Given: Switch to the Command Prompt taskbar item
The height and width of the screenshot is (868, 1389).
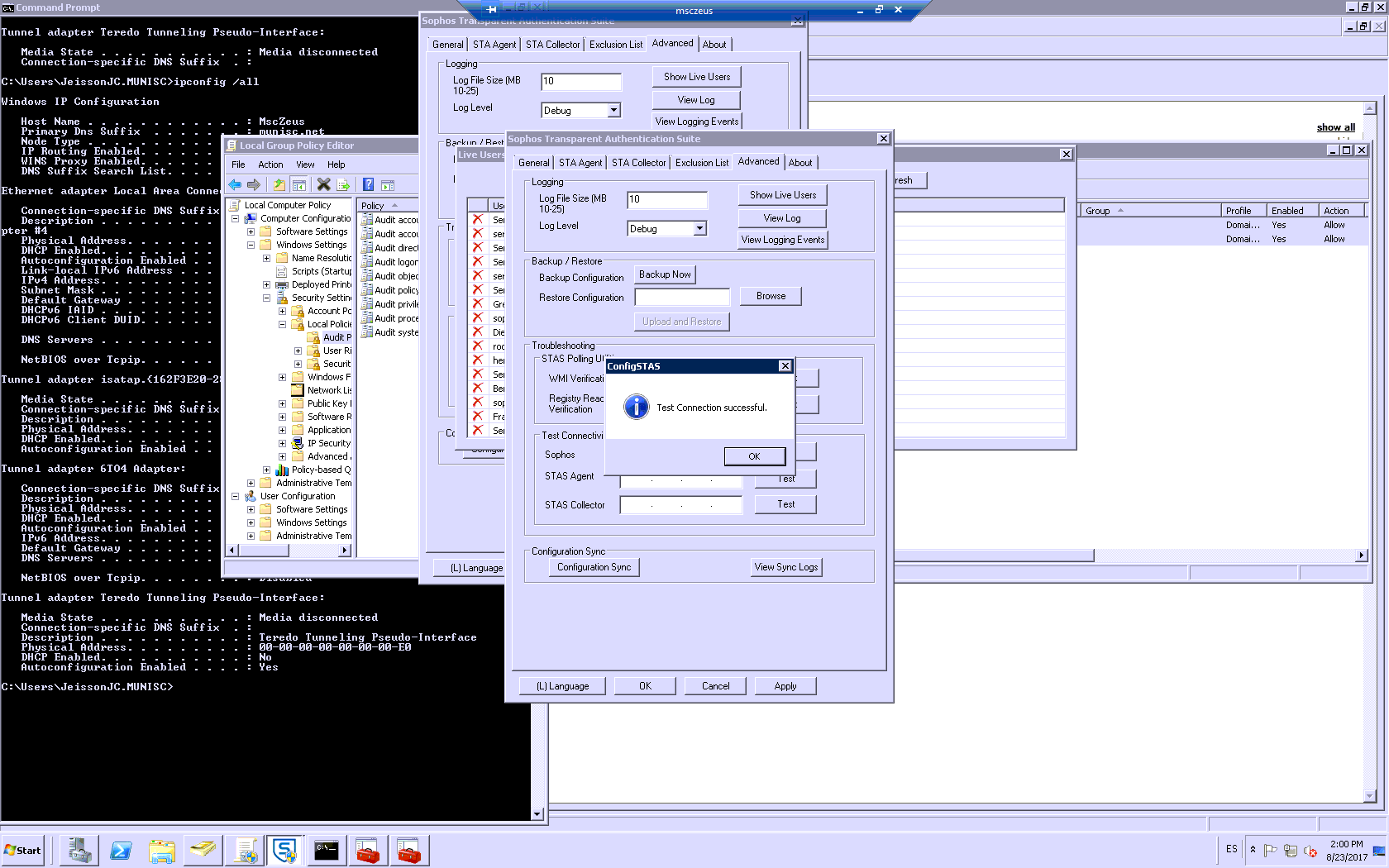Looking at the screenshot, I should point(327,850).
